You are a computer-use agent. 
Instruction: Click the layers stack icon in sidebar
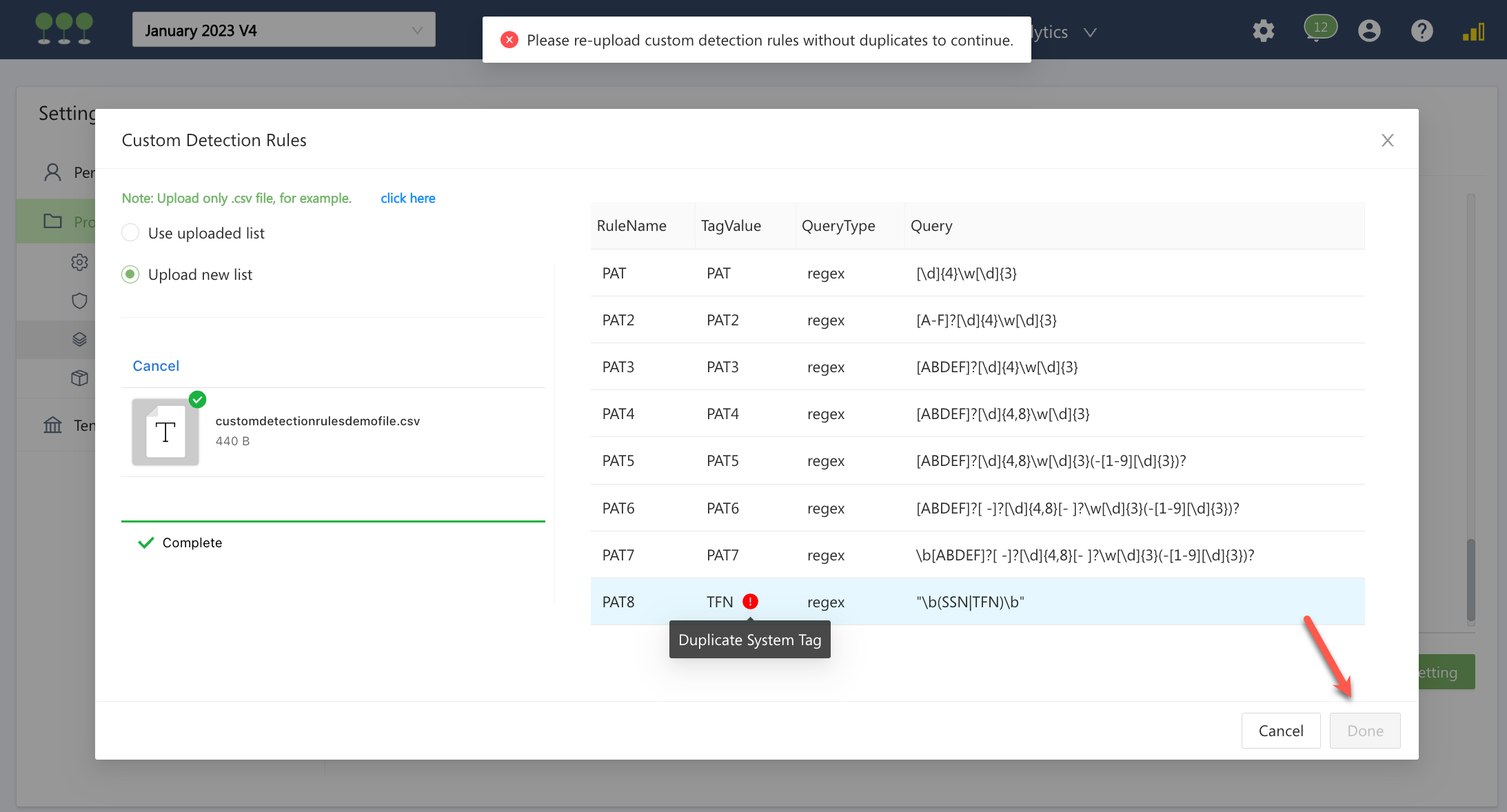point(79,340)
